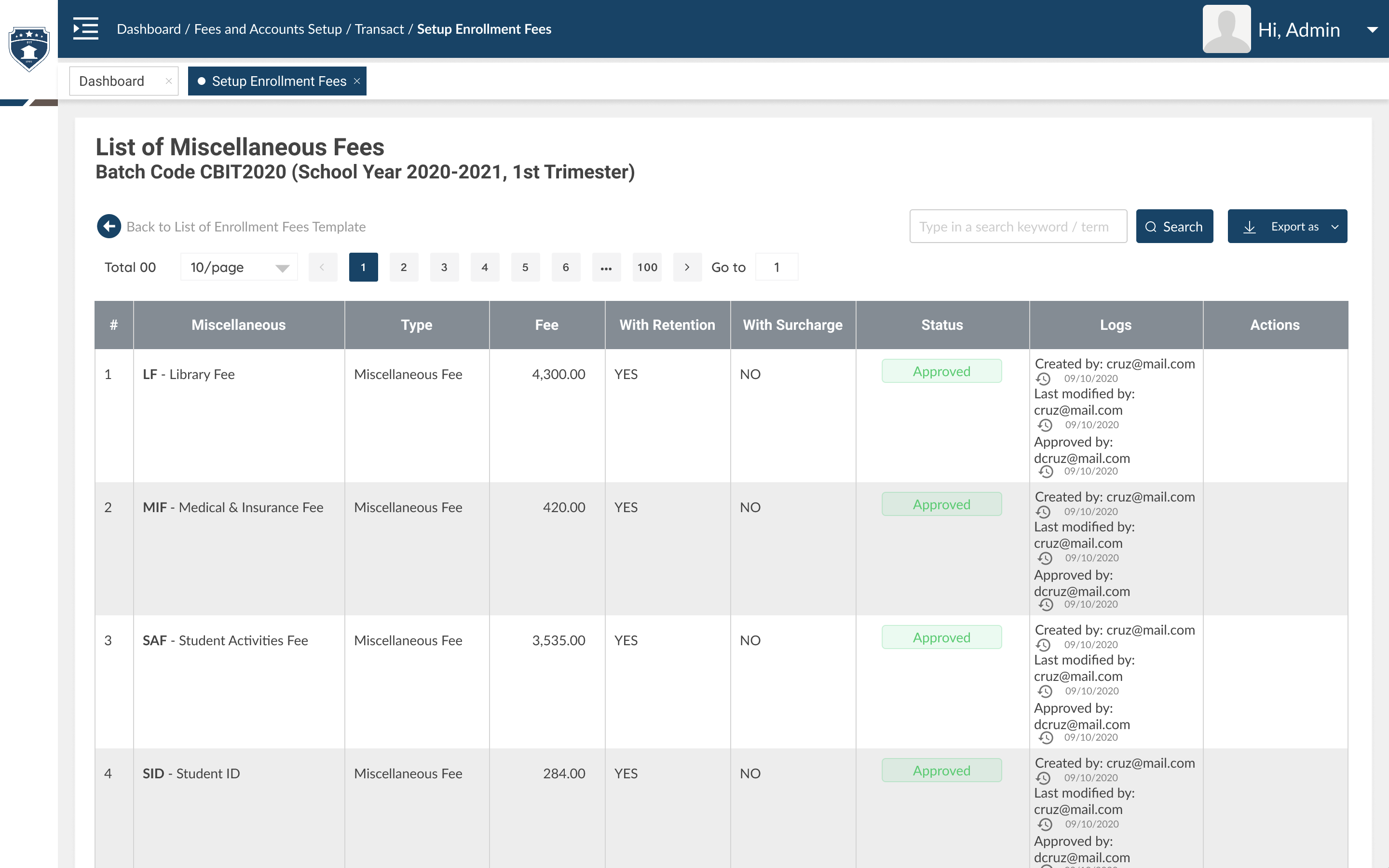Click the Go to page input
The width and height of the screenshot is (1389, 868).
[x=776, y=267]
